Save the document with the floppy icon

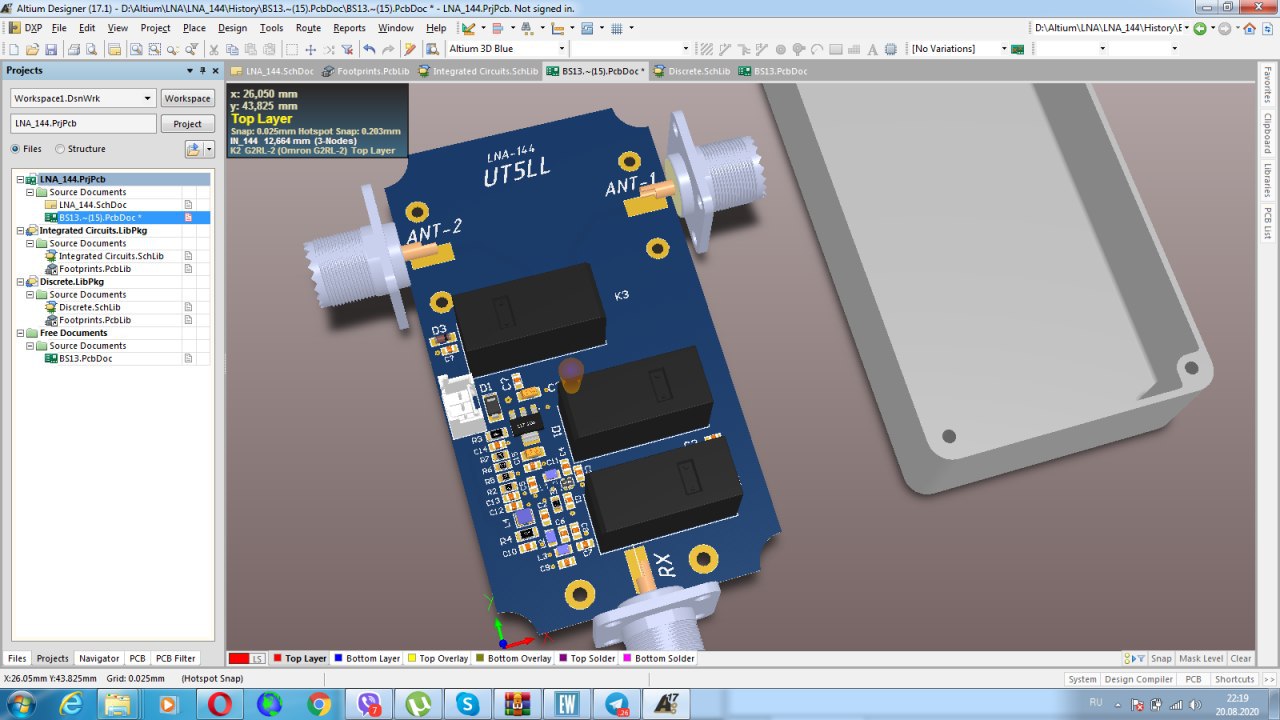point(51,48)
